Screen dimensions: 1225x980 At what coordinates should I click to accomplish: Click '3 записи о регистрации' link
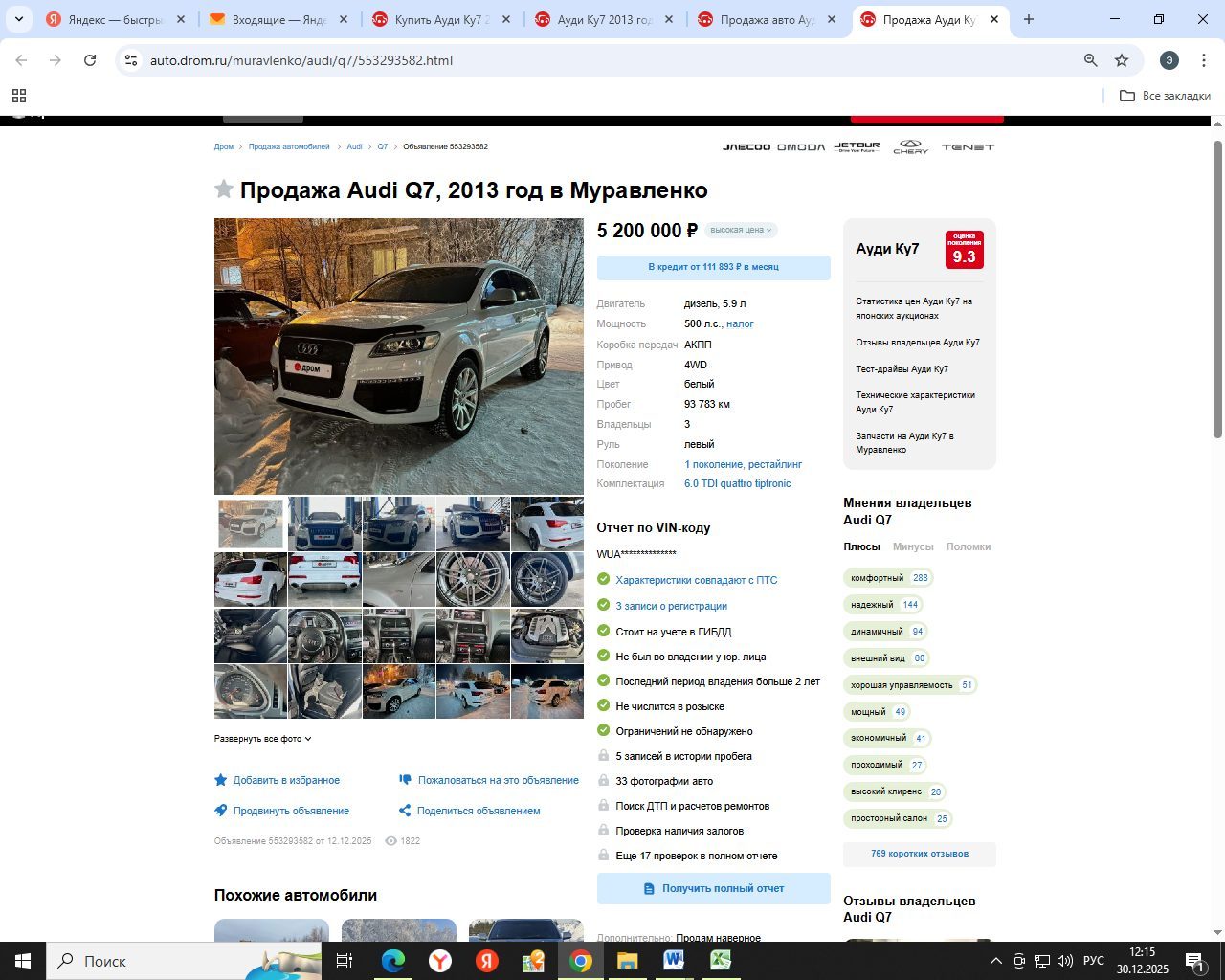[x=672, y=606]
